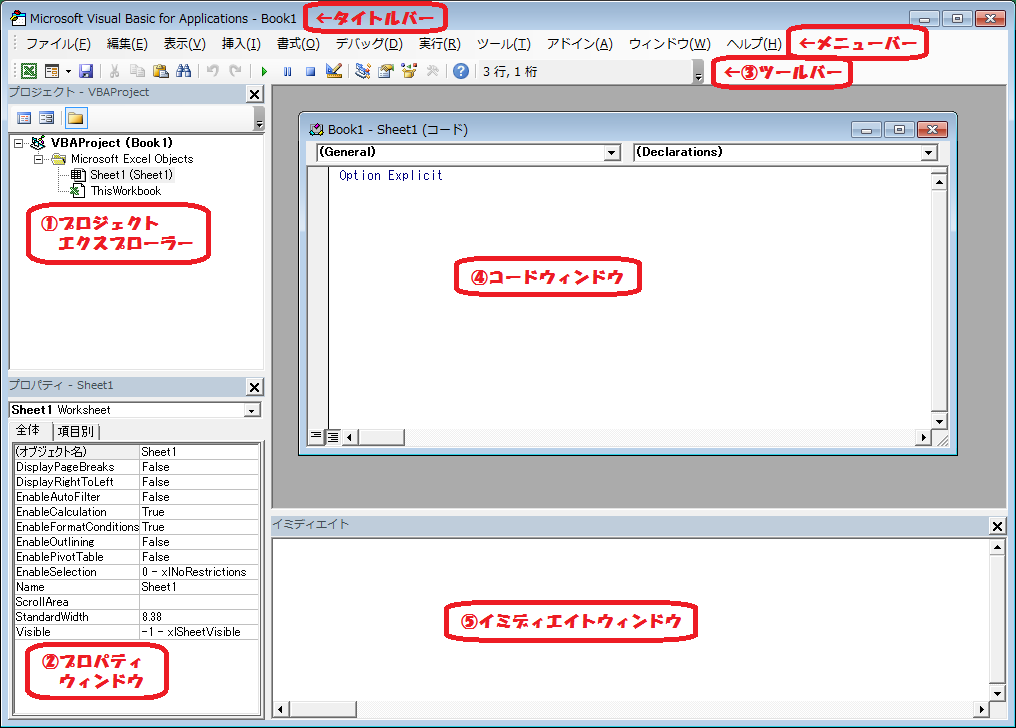The height and width of the screenshot is (728, 1016).
Task: Undo the last action in toolbar
Action: point(213,71)
